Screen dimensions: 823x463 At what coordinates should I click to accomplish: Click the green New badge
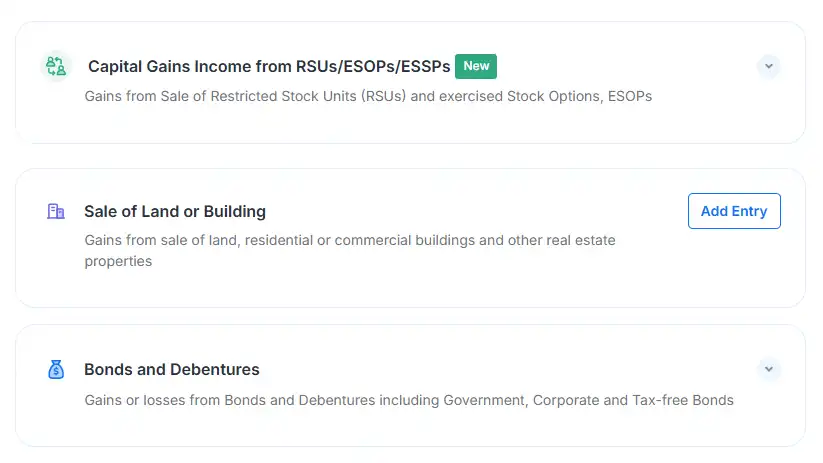click(476, 66)
